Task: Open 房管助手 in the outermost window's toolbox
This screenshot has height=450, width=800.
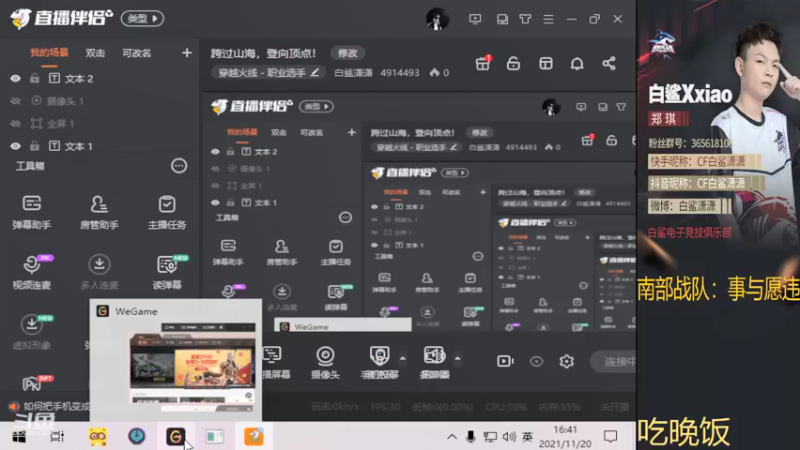Action: coord(99,212)
